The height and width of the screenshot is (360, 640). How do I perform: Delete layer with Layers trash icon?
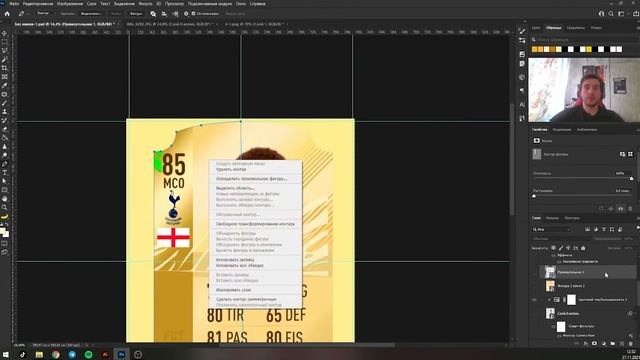pyautogui.click(x=631, y=344)
